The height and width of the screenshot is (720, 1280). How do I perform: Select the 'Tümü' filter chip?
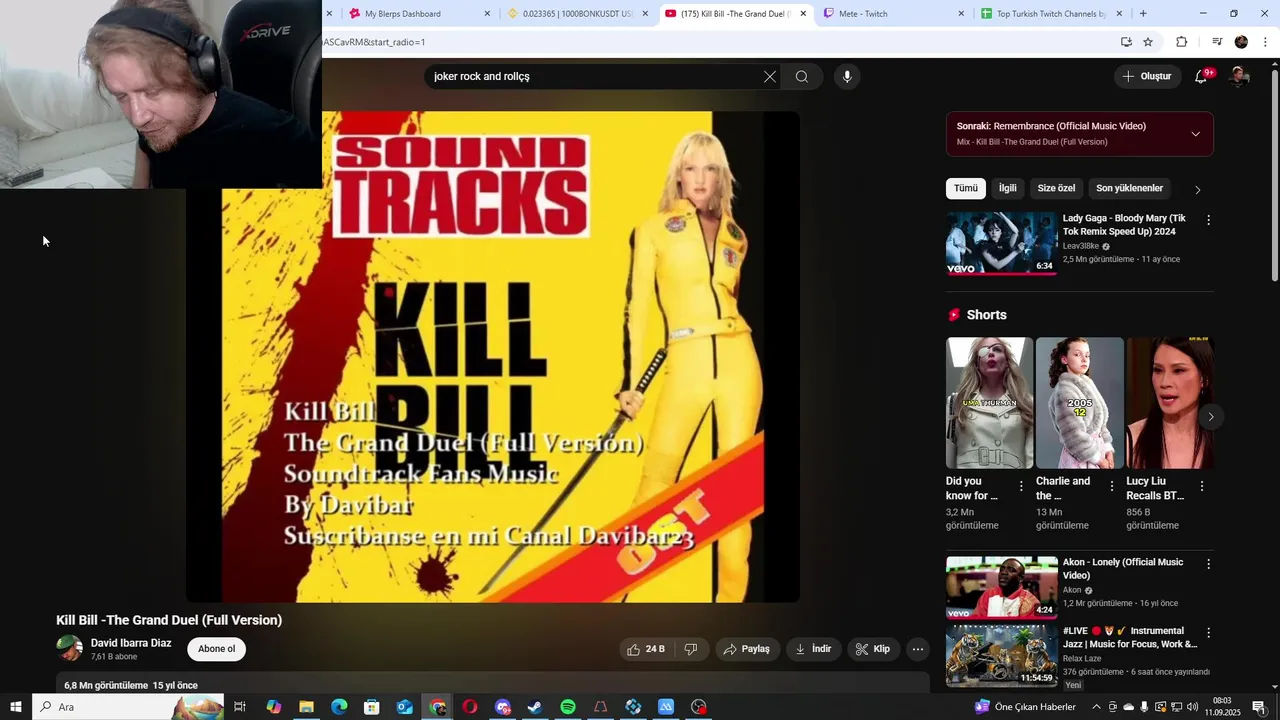(966, 188)
